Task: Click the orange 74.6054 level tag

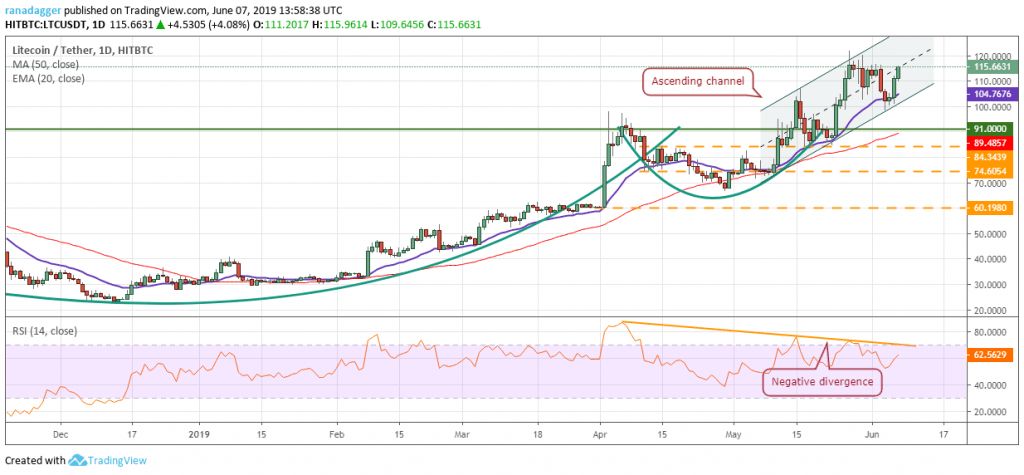Action: [x=991, y=171]
